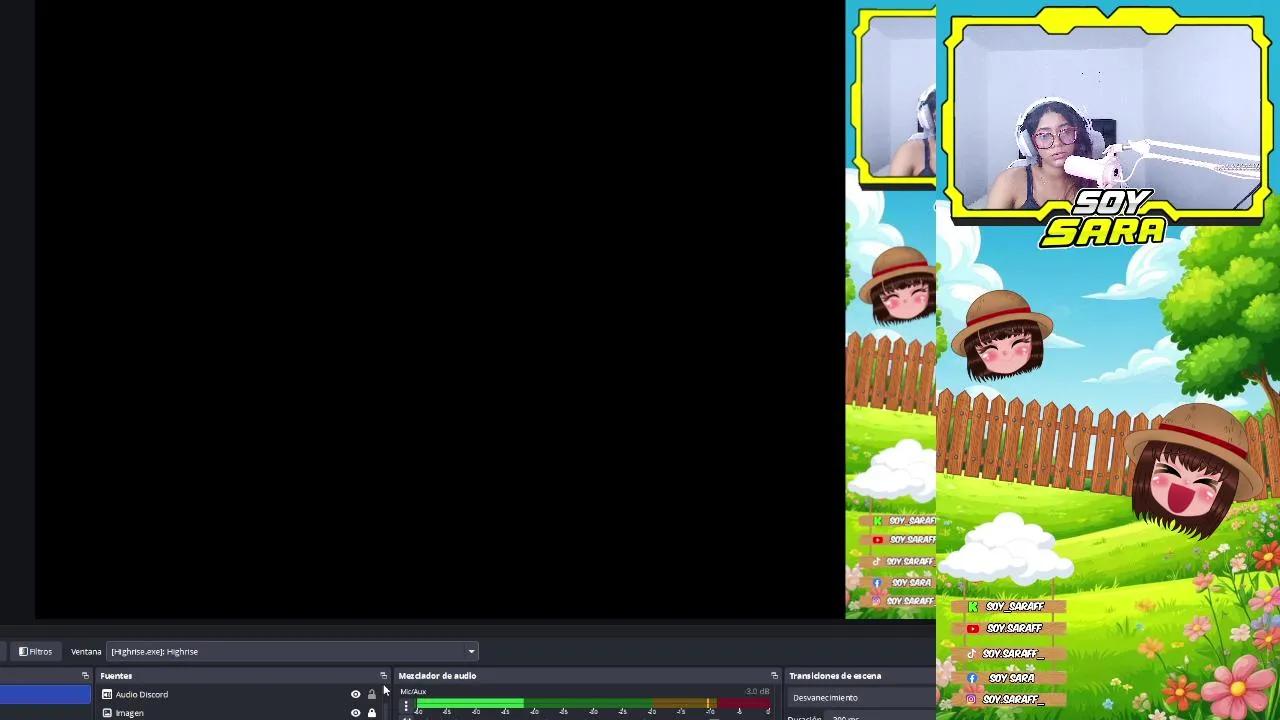Click the Transiciones de escena panel header
1280x720 pixels.
(835, 676)
